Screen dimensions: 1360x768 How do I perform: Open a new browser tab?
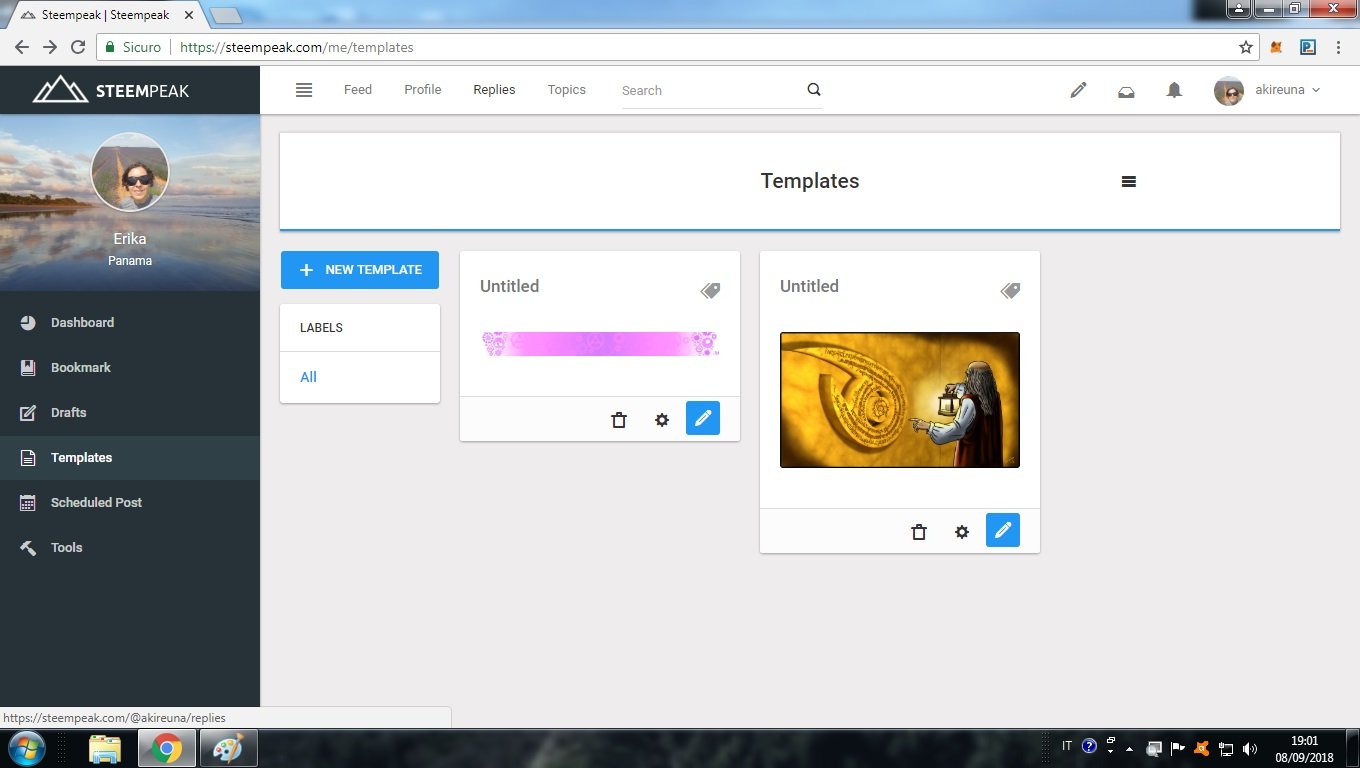227,16
